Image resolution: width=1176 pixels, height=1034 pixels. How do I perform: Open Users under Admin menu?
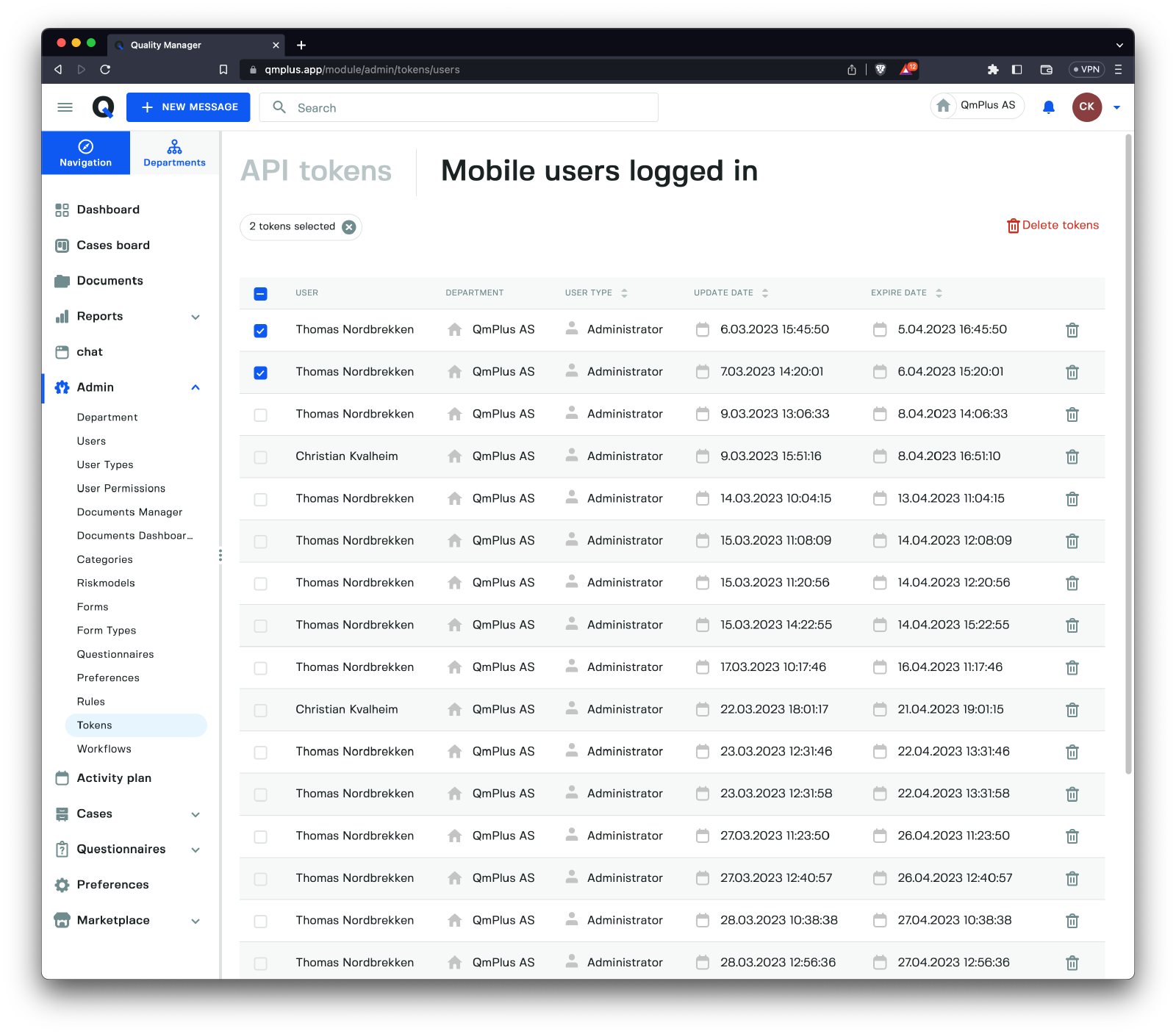click(91, 441)
